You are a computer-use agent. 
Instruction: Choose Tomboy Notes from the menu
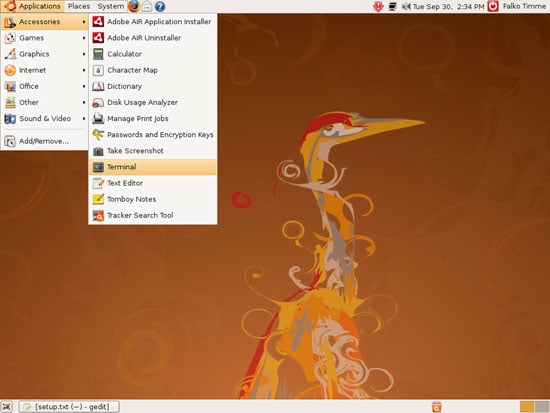tap(153, 199)
